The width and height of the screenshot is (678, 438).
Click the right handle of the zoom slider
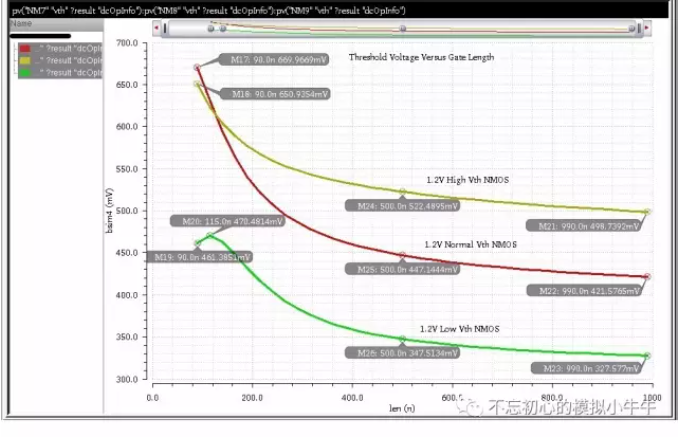click(x=639, y=29)
